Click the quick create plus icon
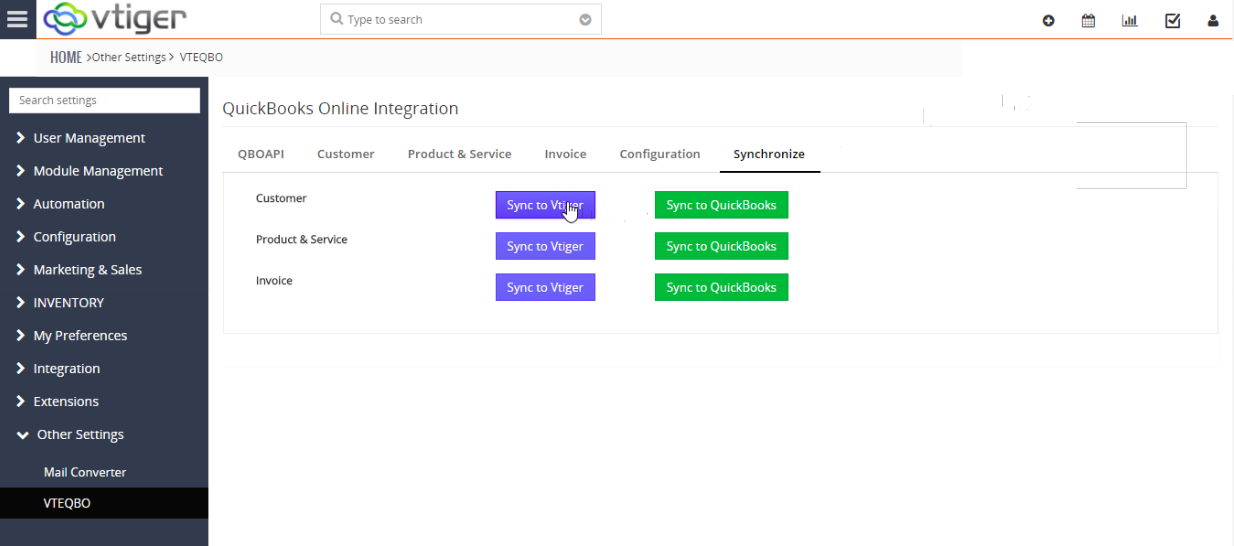Screen dimensions: 1234x546 pos(1048,20)
